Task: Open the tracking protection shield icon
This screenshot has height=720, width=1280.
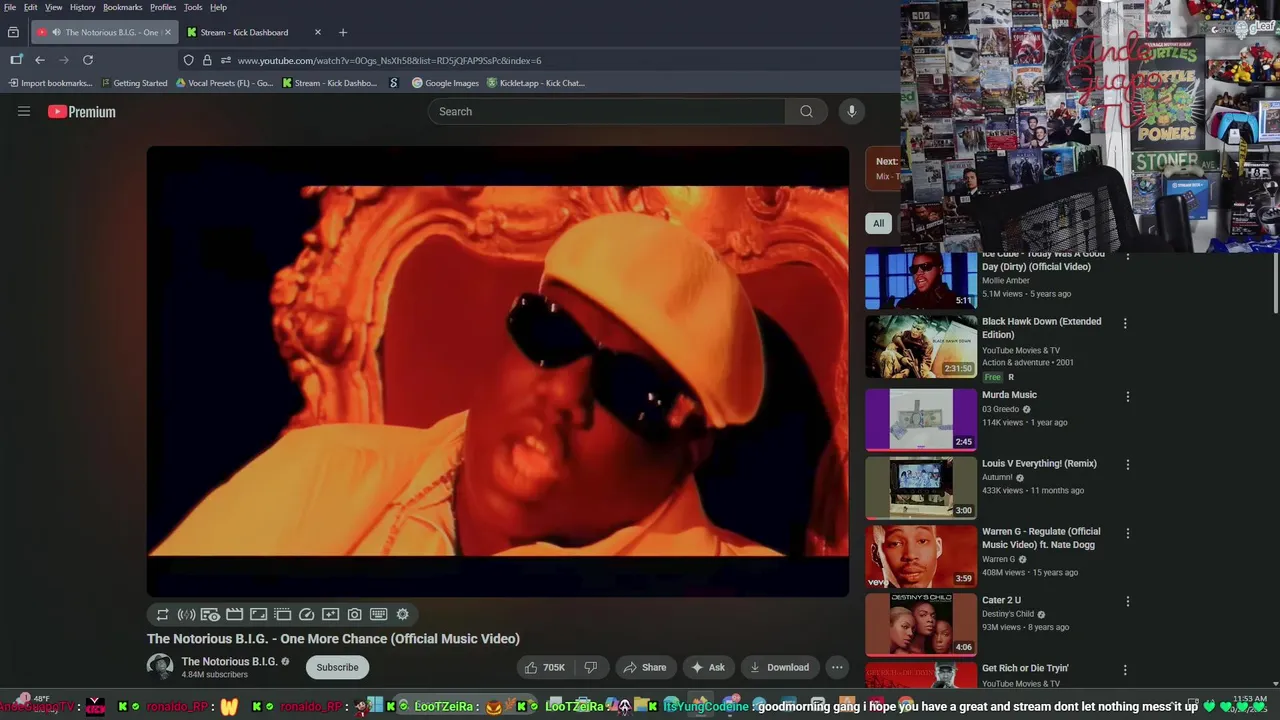Action: pyautogui.click(x=188, y=60)
